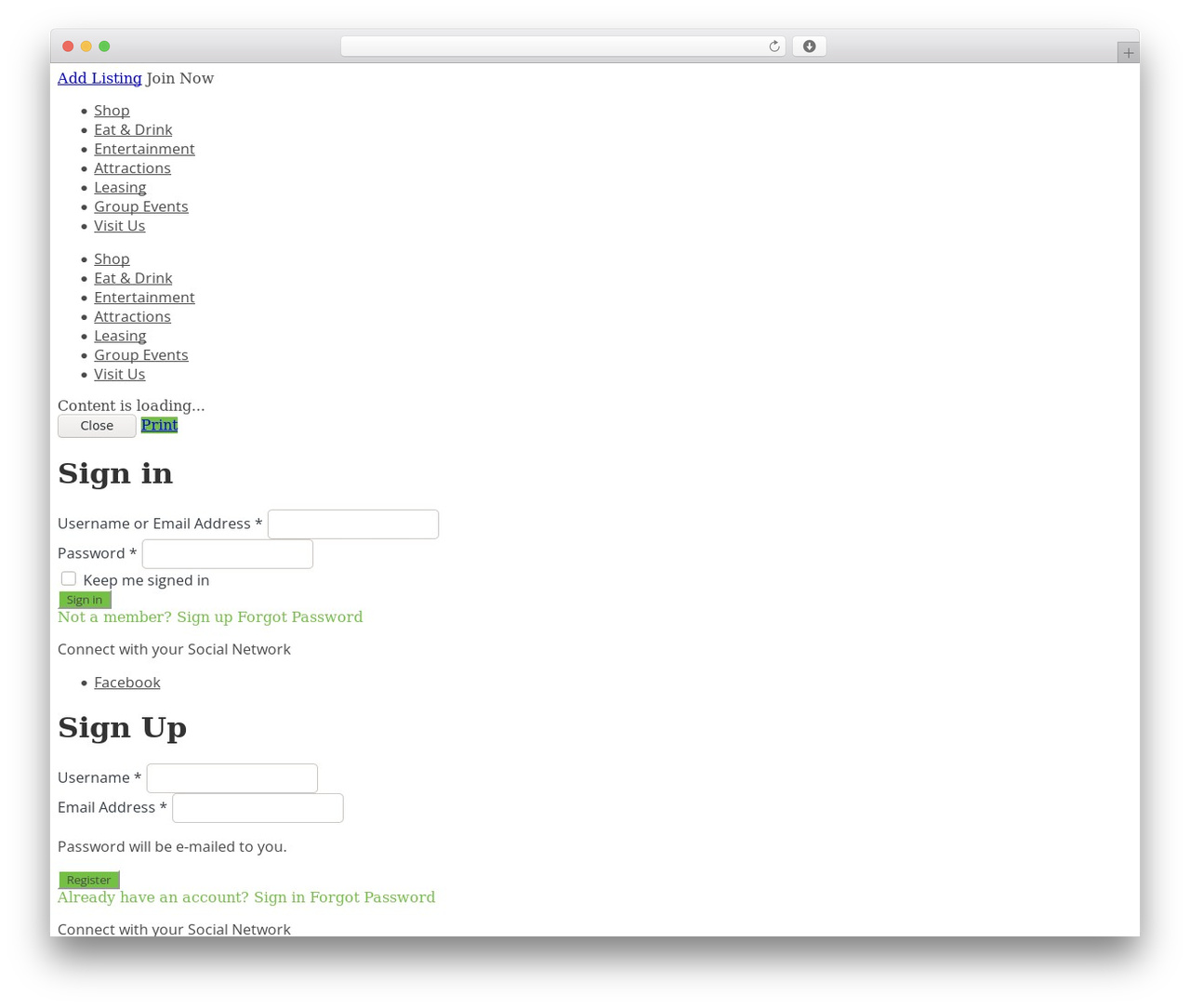Open Attractions in the upper navigation list
This screenshot has width=1190, height=1008.
point(132,168)
